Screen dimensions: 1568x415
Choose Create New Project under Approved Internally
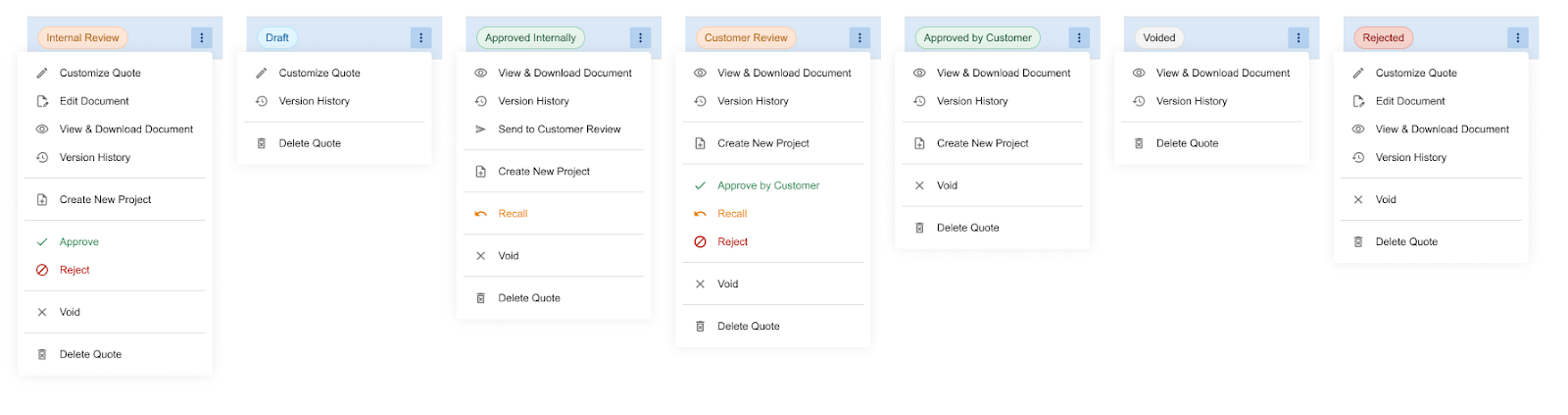click(x=544, y=172)
